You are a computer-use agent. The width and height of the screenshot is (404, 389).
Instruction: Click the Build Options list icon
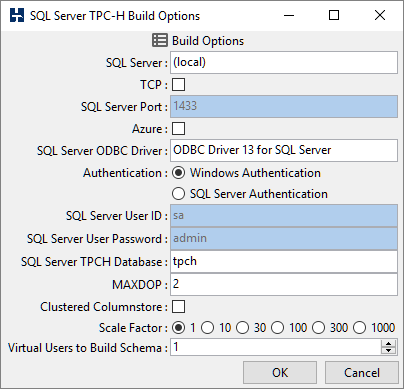click(160, 40)
